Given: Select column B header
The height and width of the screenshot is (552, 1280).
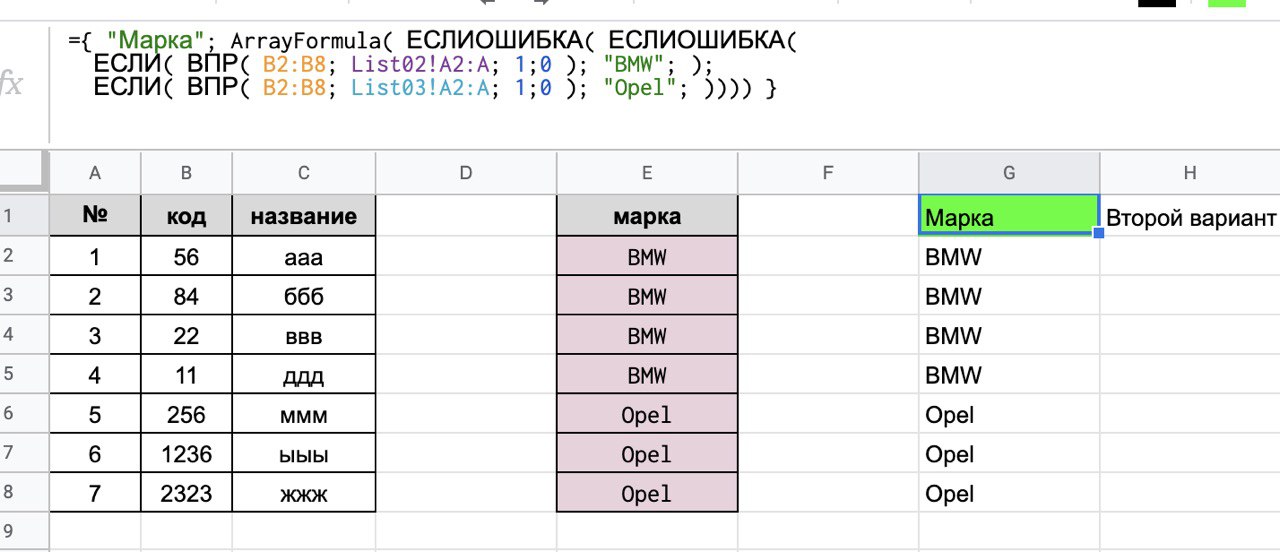Looking at the screenshot, I should click(186, 173).
